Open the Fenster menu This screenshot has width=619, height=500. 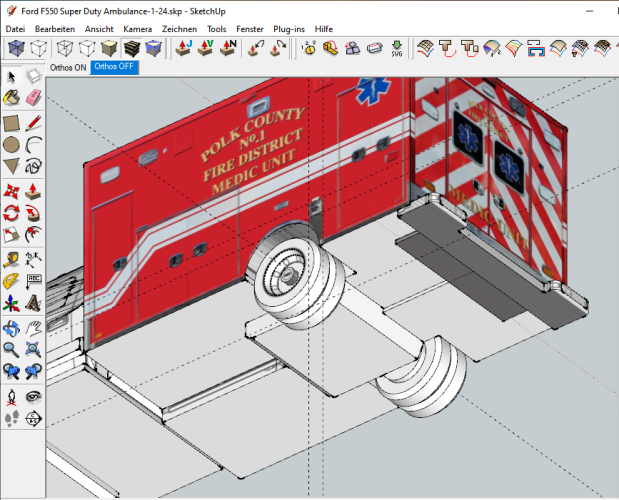coord(249,29)
